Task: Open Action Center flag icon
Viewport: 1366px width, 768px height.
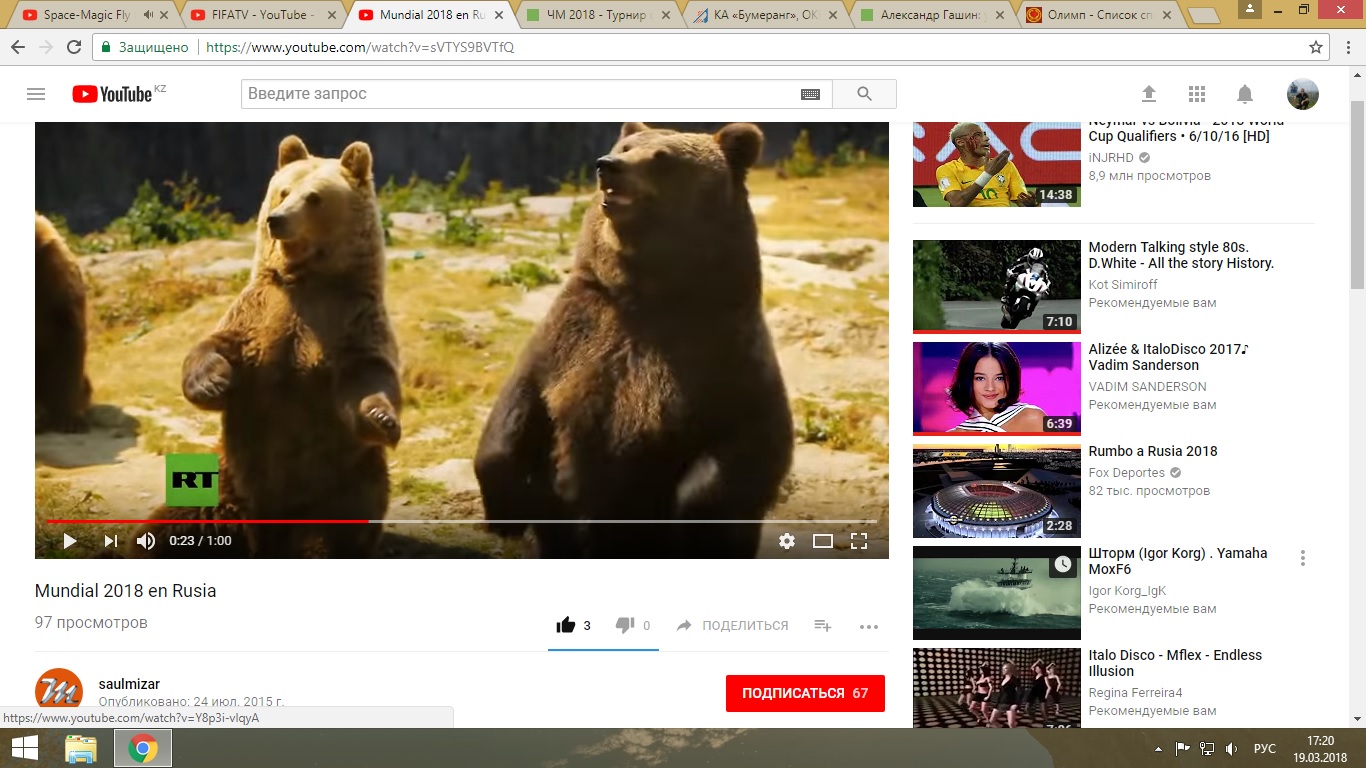Action: [x=1182, y=749]
